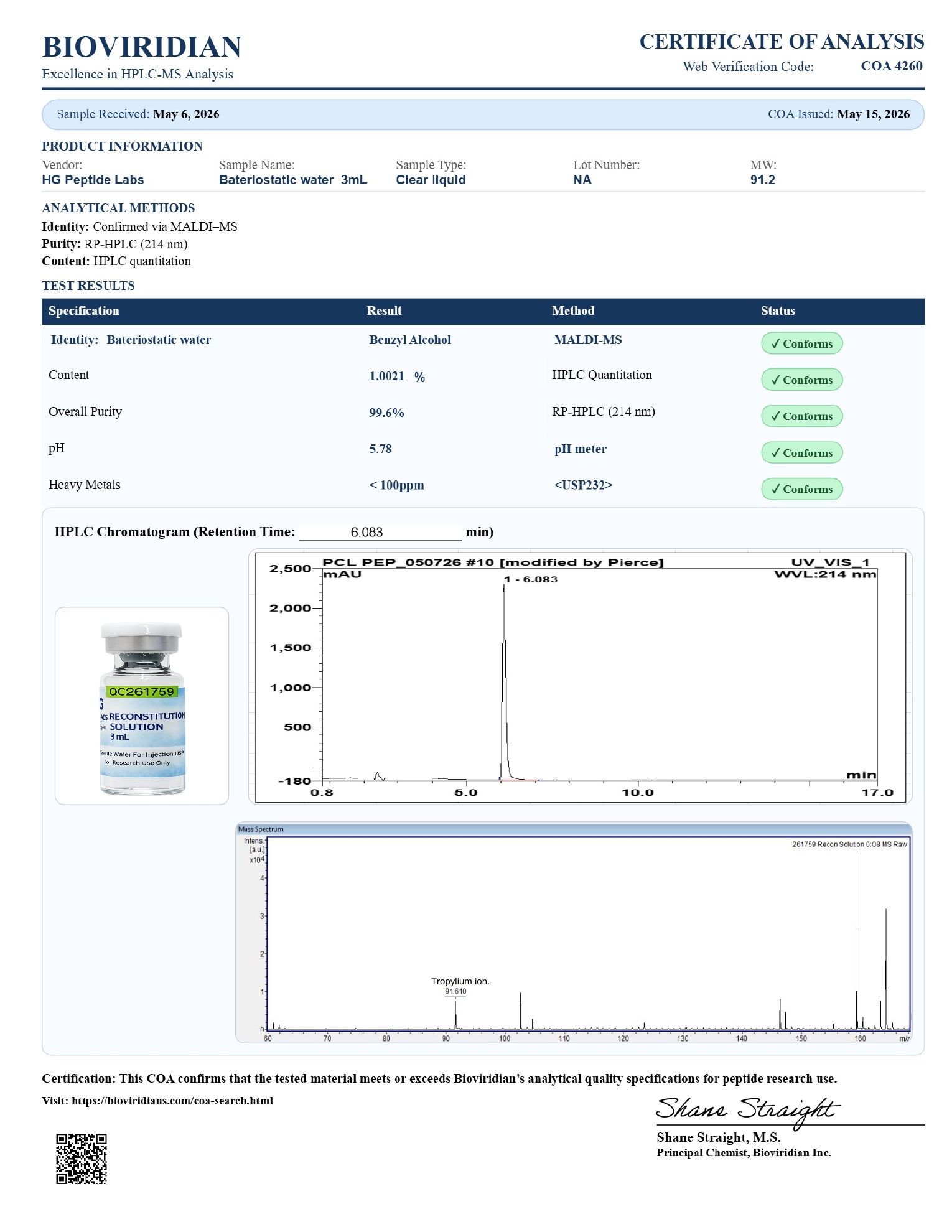This screenshot has width=952, height=1232.
Task: Select vendor name 'HG Peptide Labs'
Action: [x=93, y=180]
